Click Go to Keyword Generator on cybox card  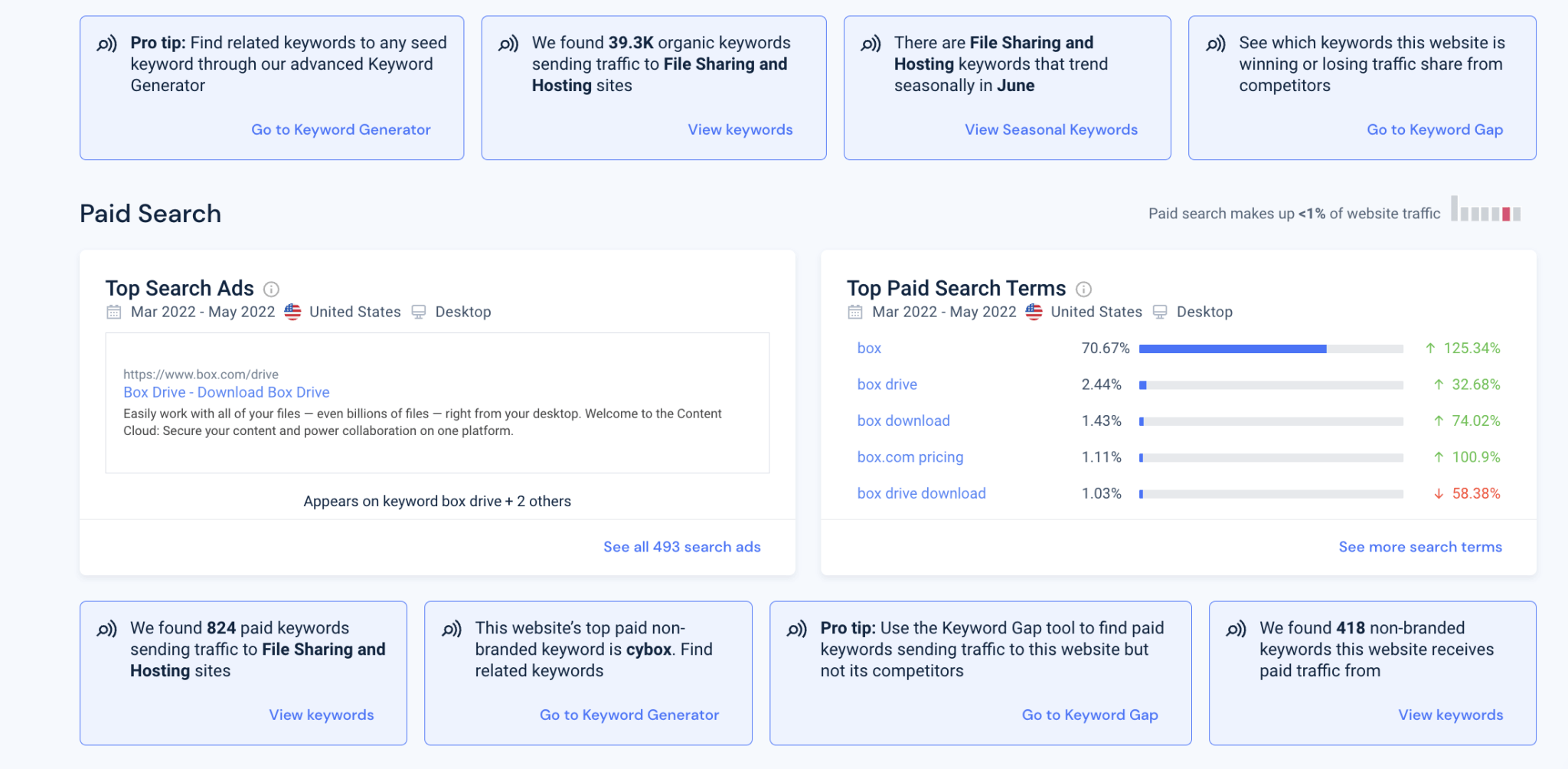coord(629,715)
